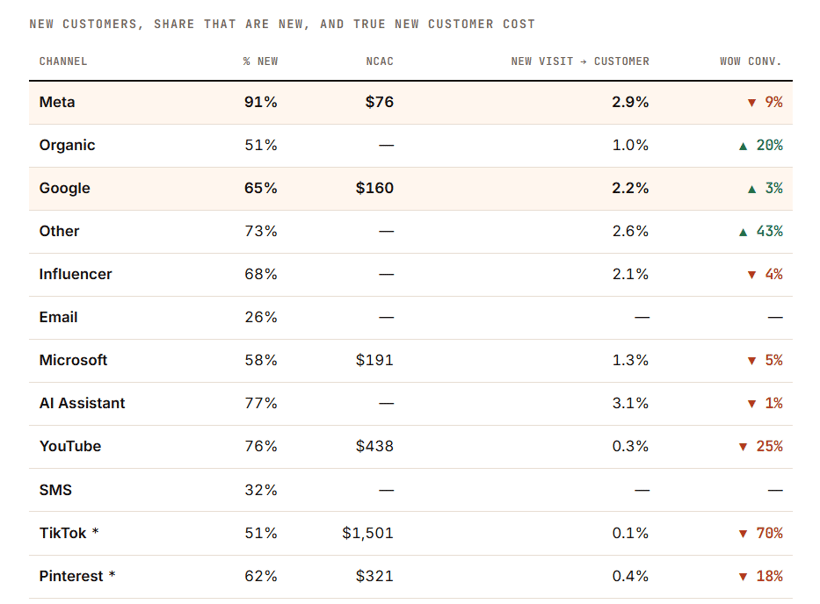Click the WOW CONV. column header

click(750, 61)
